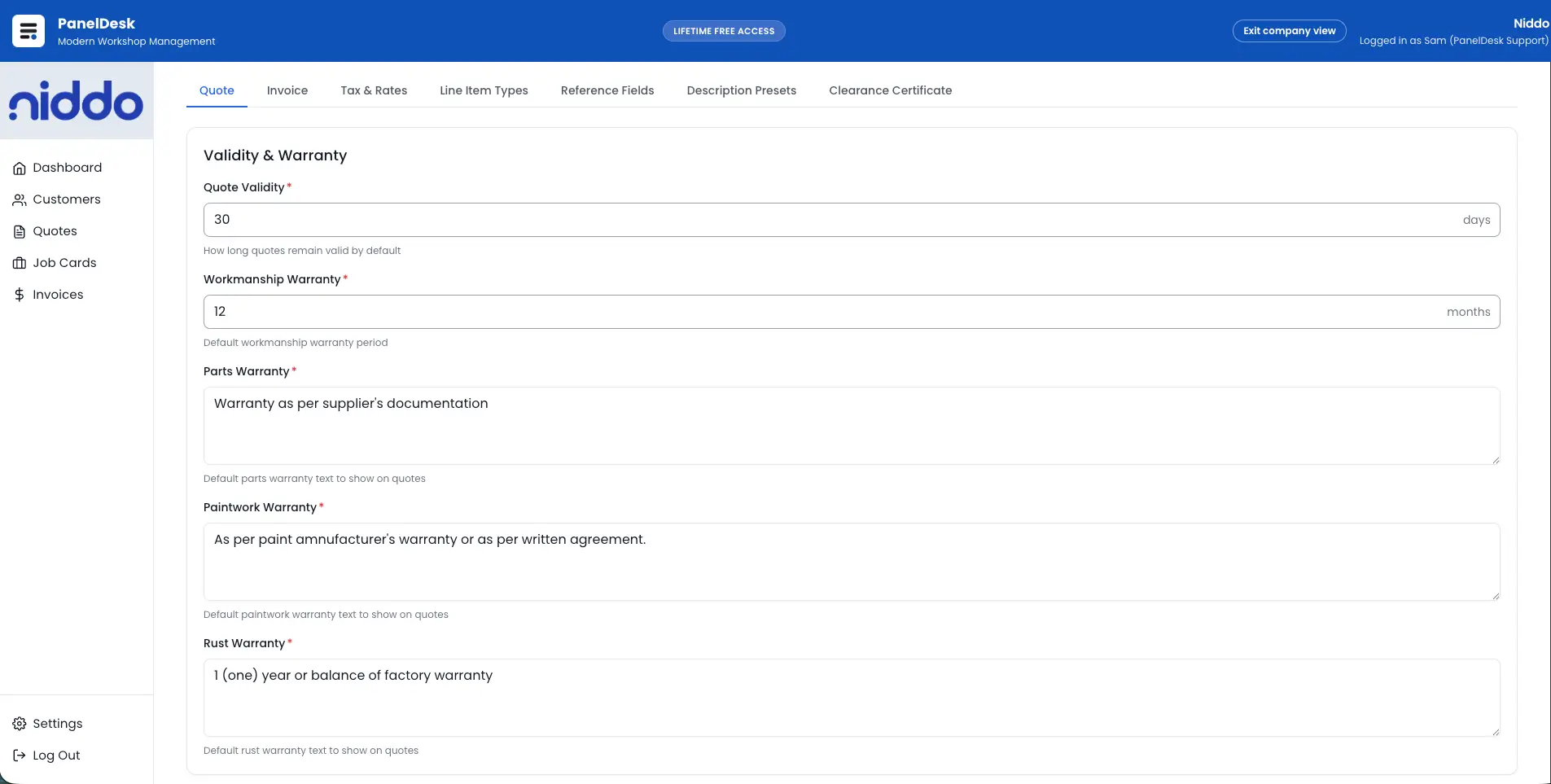
Task: Switch to Description Presets tab
Action: pyautogui.click(x=742, y=90)
